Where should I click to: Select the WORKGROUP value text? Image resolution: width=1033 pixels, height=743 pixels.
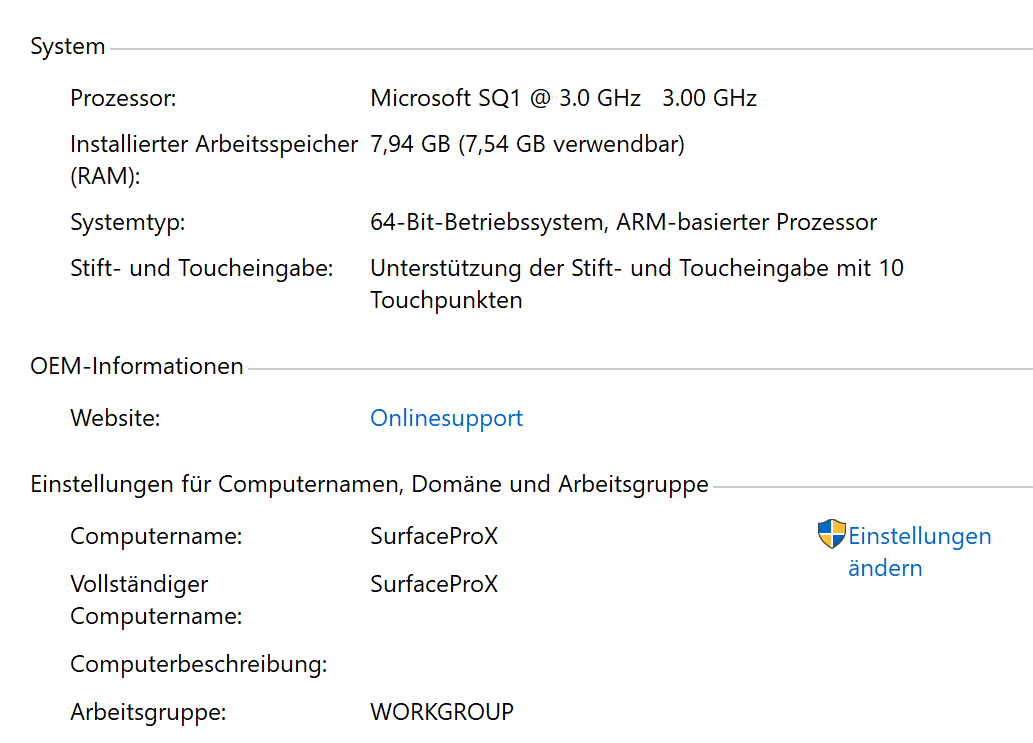pos(442,712)
